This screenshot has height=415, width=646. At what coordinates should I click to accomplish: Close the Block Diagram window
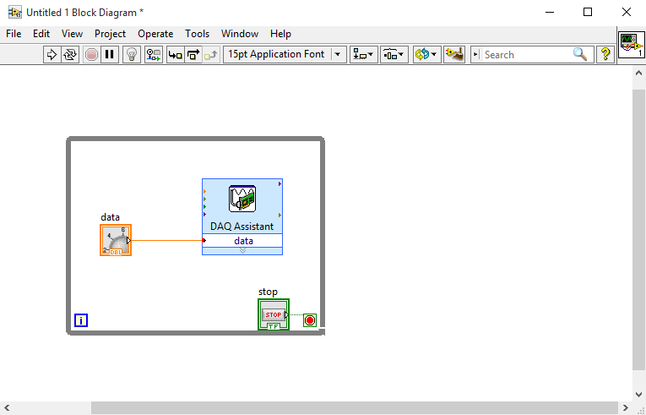tap(626, 12)
